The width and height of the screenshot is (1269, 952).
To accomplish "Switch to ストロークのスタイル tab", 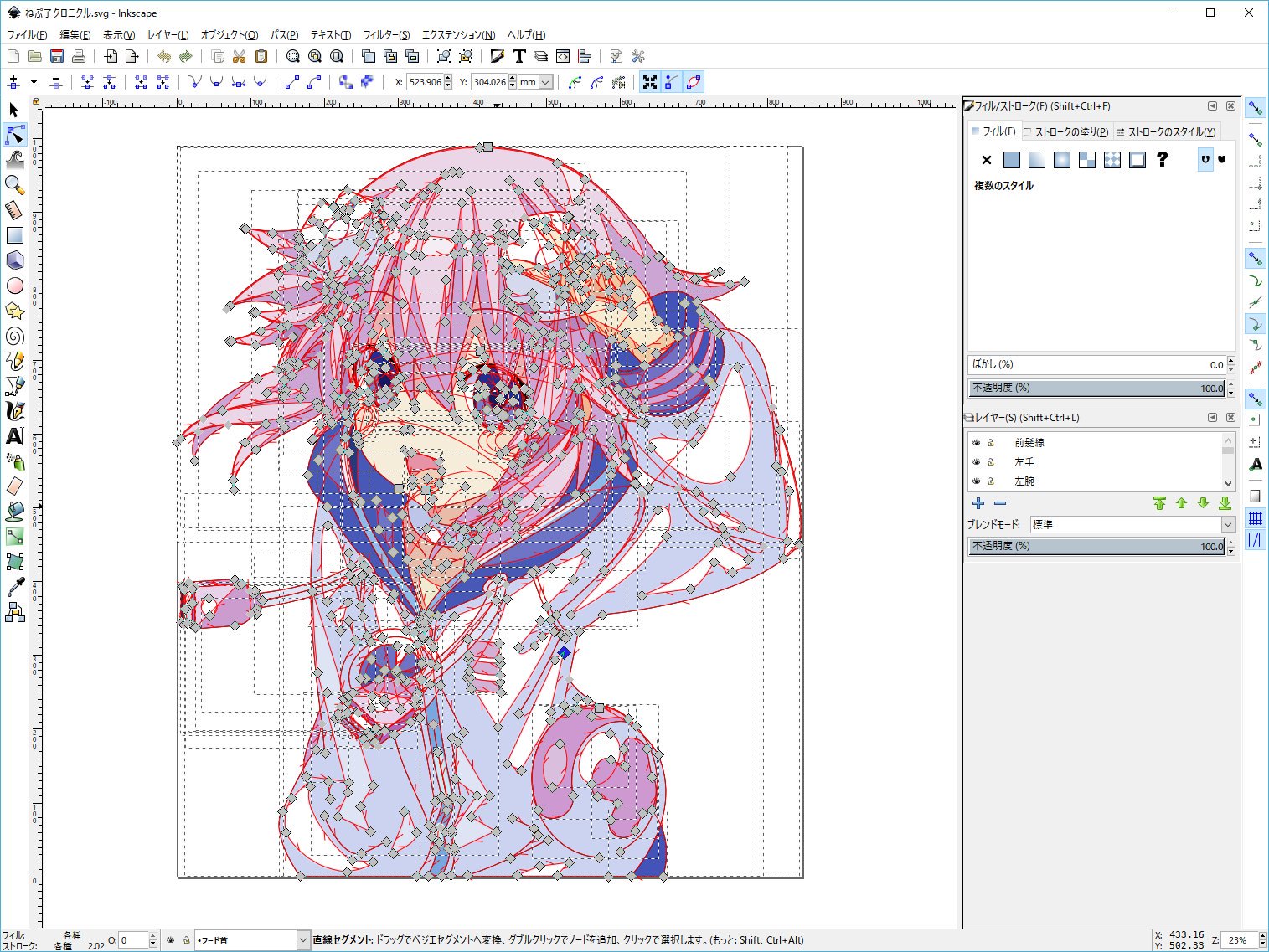I will coord(1165,131).
